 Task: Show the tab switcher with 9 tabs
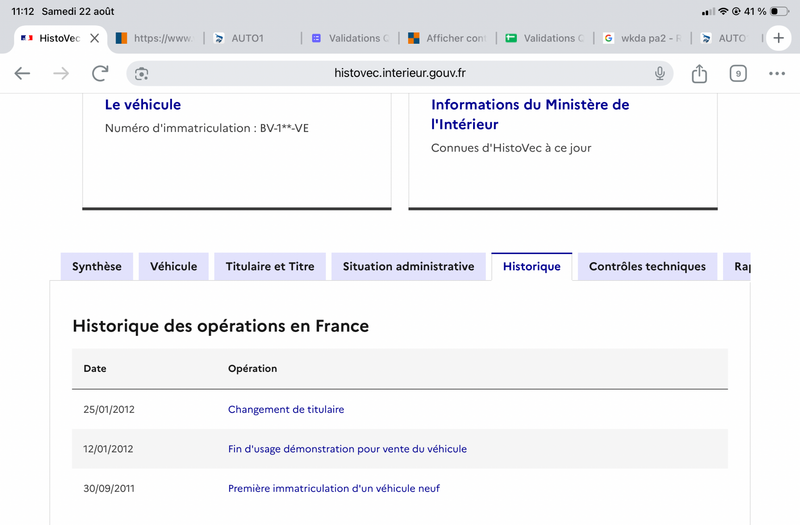pyautogui.click(x=738, y=73)
